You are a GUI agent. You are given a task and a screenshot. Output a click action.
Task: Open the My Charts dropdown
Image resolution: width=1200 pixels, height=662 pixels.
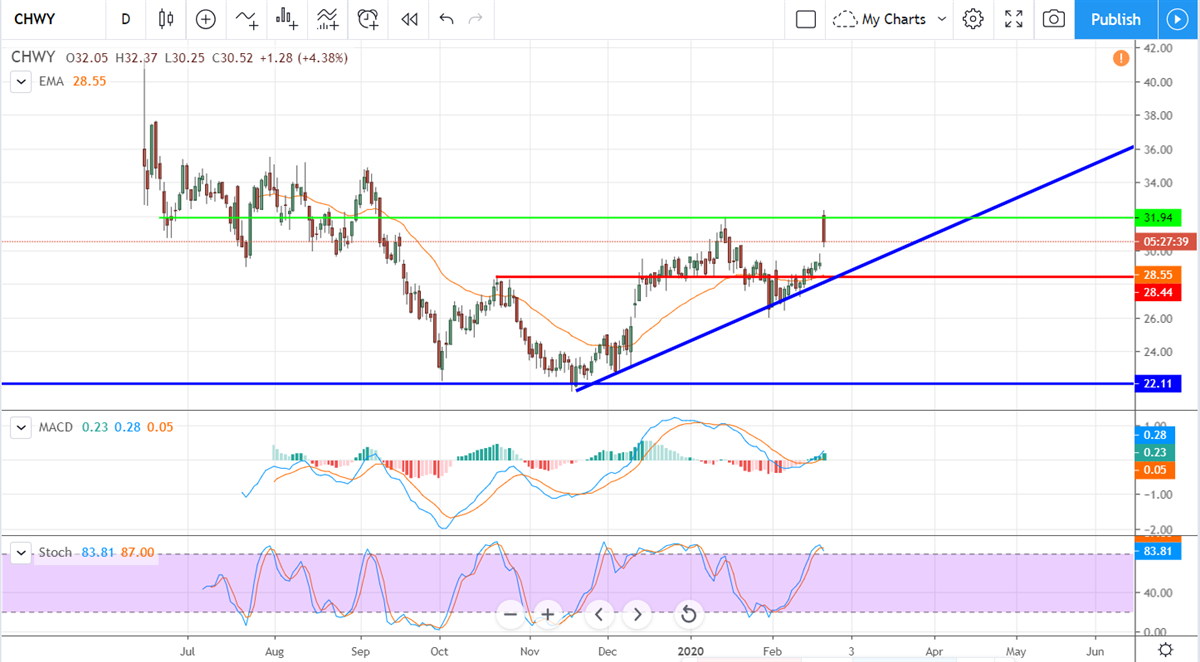tap(890, 19)
